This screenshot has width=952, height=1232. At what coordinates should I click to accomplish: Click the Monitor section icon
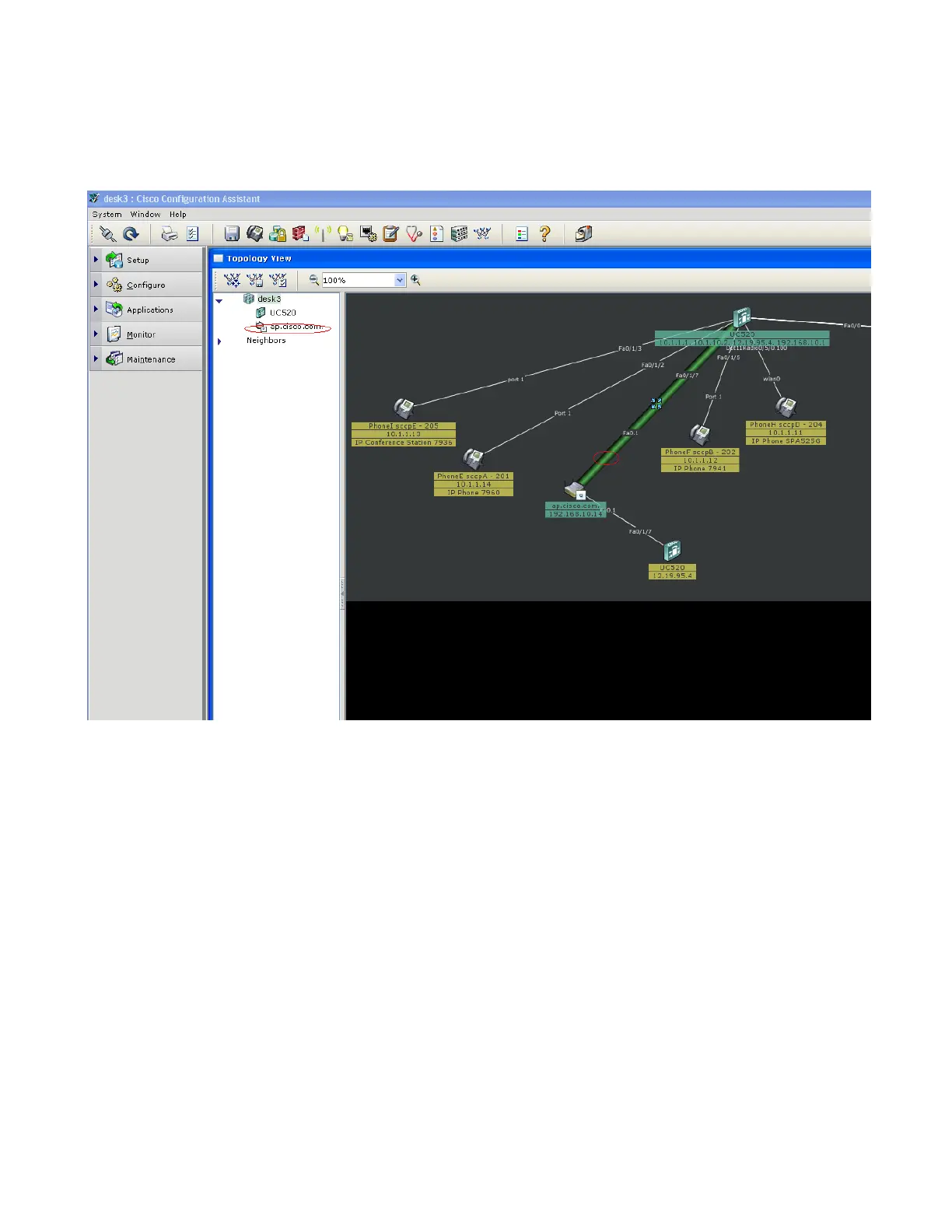[x=114, y=334]
